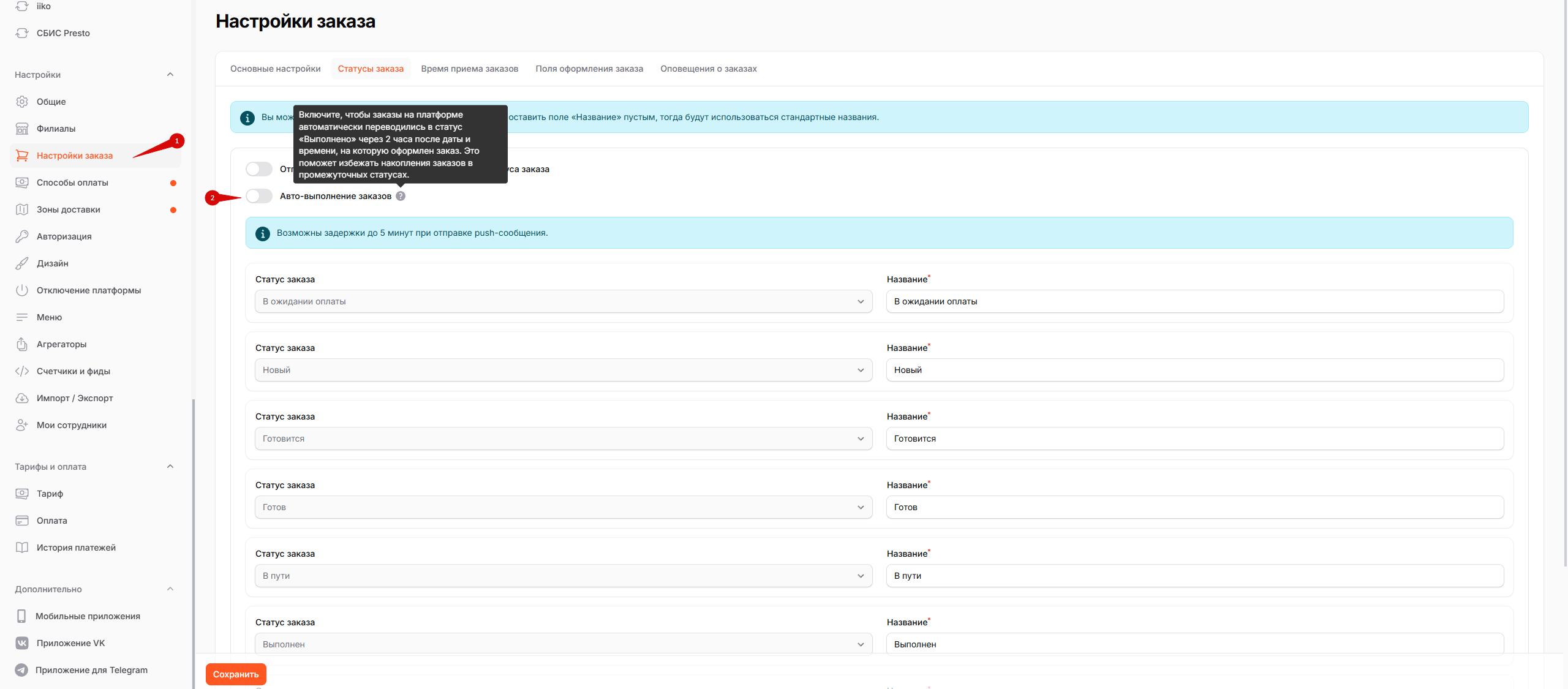The width and height of the screenshot is (1568, 689).
Task: Click the share icon beside Агрегаторы
Action: 22,344
